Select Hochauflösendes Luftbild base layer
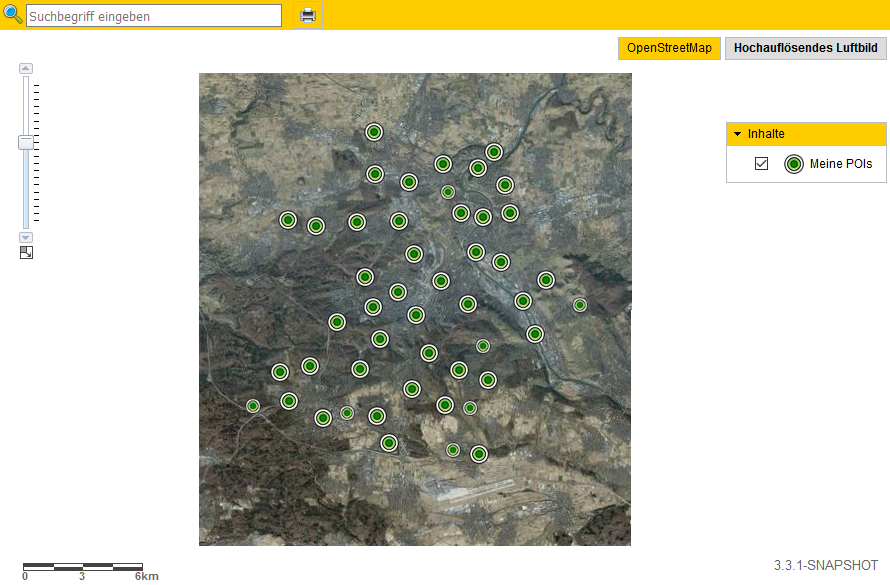Screen dimensions: 890x585 [x=805, y=48]
